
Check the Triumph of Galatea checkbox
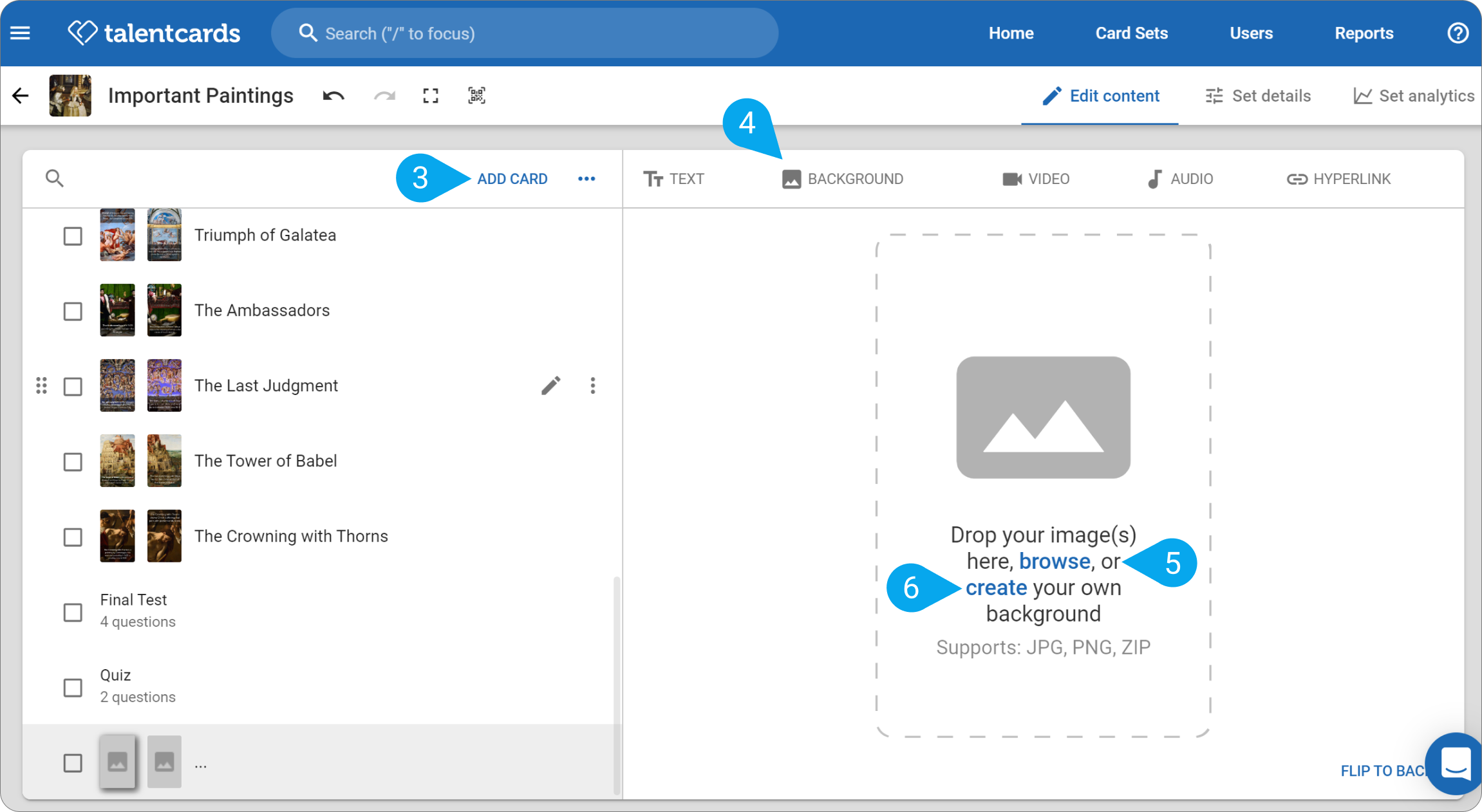point(73,235)
